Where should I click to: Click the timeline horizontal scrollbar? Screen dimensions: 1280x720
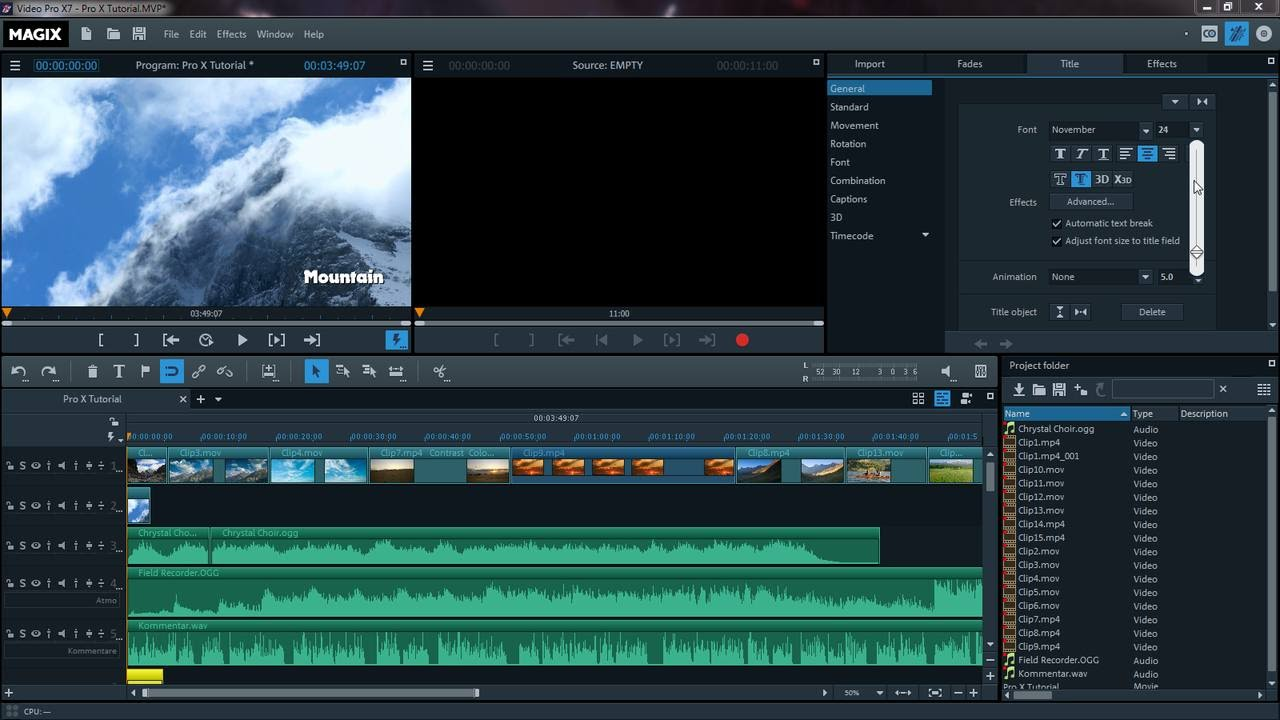[x=310, y=692]
